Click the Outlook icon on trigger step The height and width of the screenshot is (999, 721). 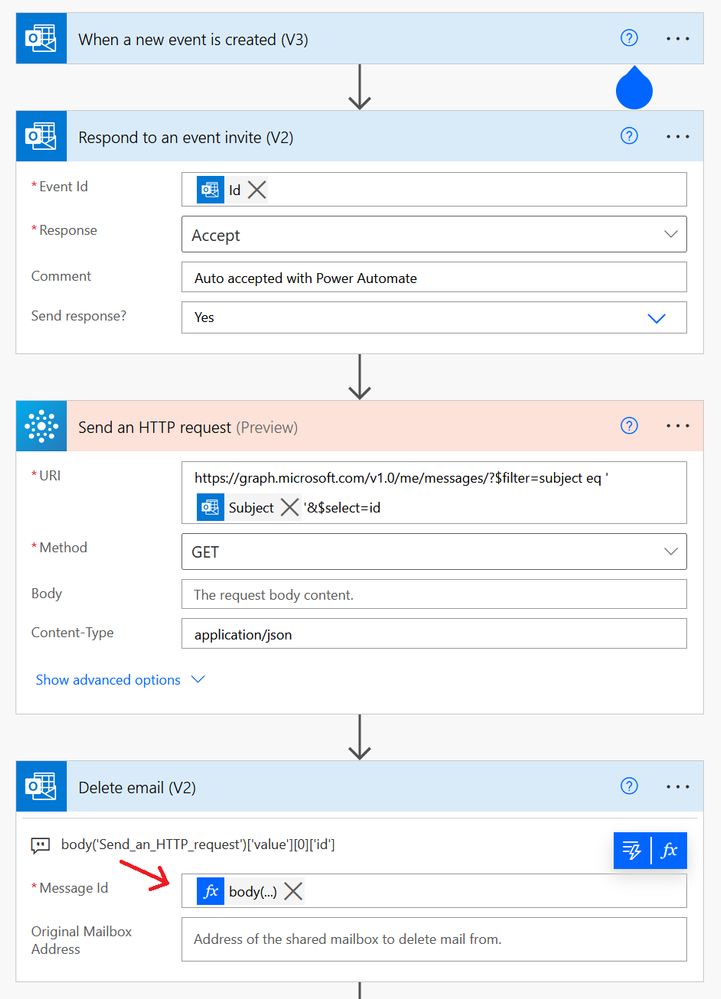[x=41, y=38]
